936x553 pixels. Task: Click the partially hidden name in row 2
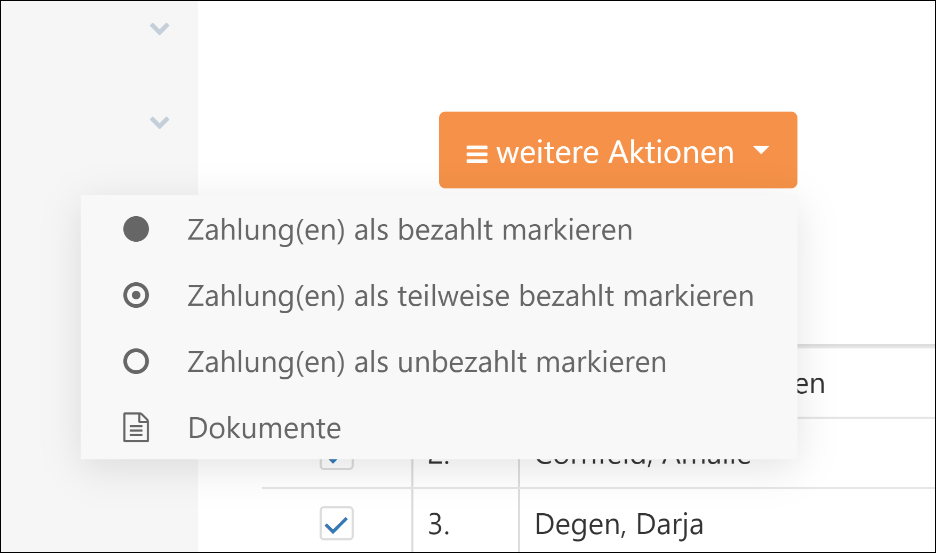(642, 462)
